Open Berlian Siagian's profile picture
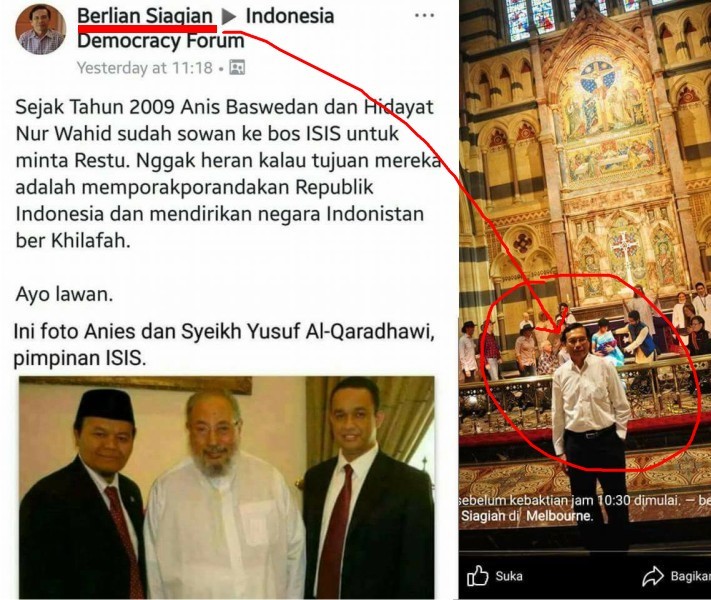The width and height of the screenshot is (711, 600). [x=41, y=29]
